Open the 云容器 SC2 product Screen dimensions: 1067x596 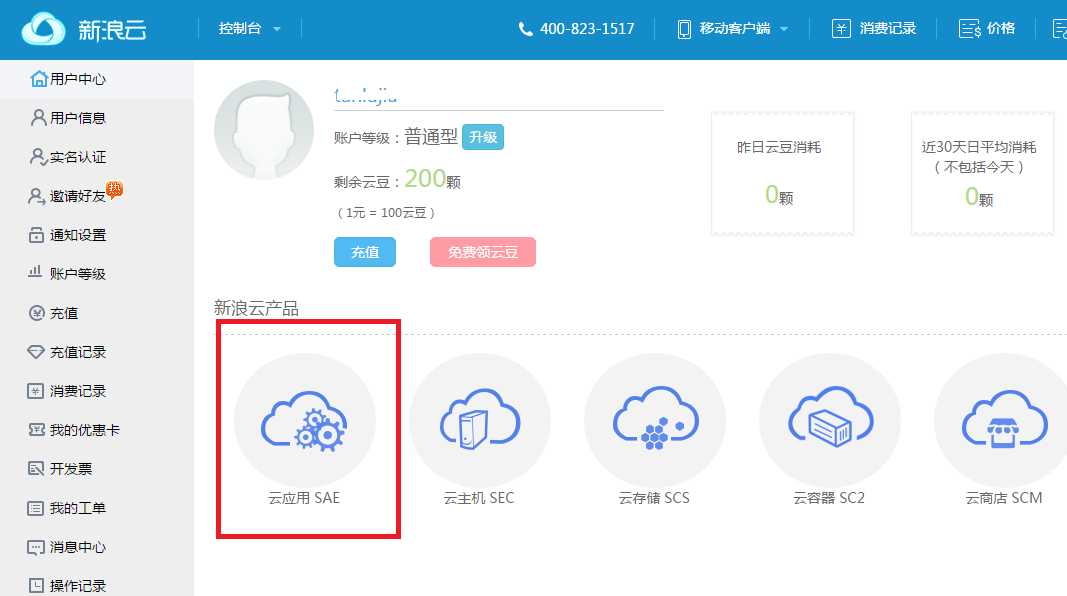click(829, 430)
